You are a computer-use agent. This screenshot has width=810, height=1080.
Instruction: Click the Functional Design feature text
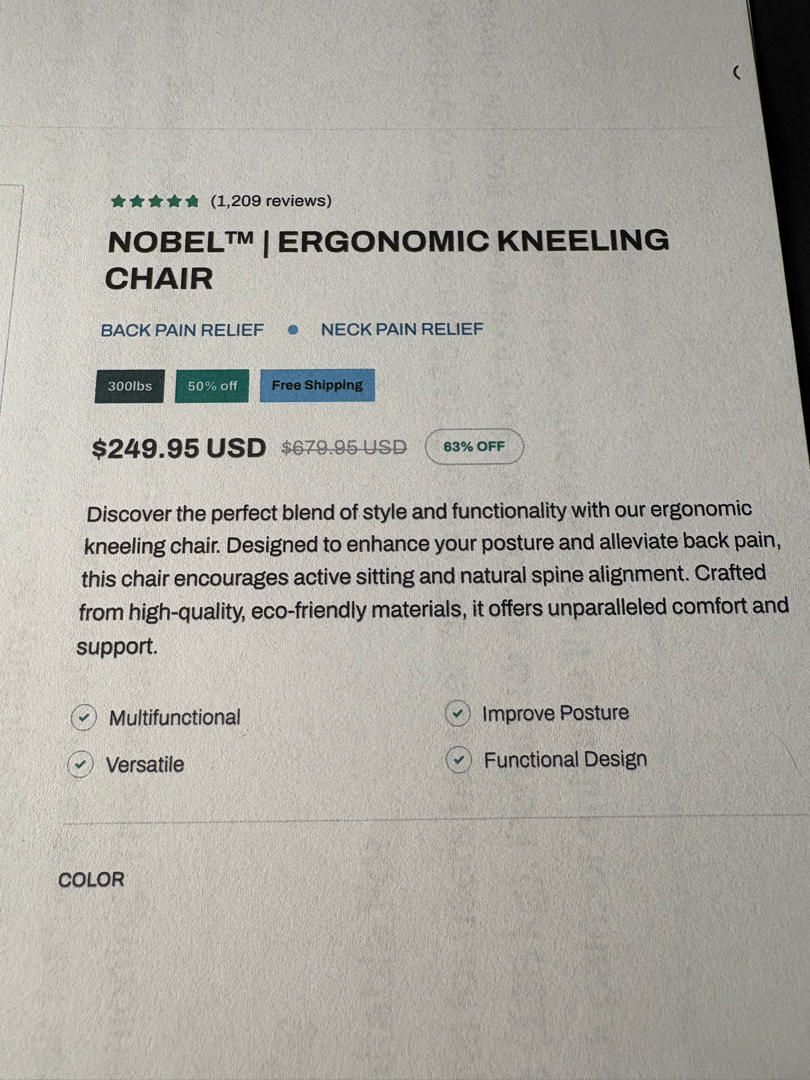565,760
